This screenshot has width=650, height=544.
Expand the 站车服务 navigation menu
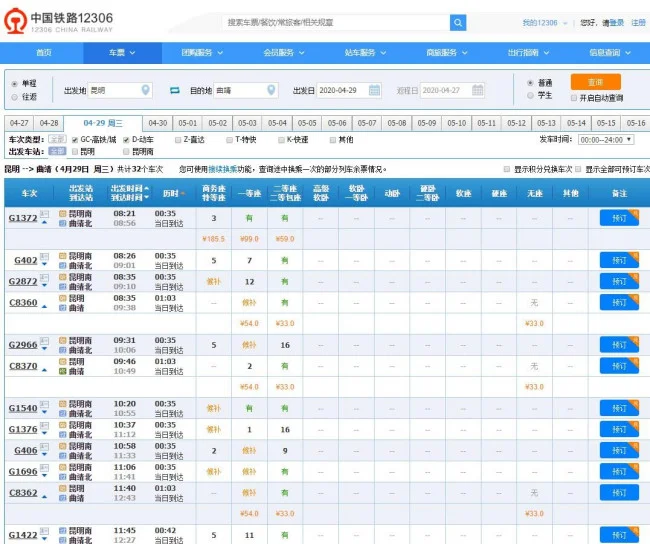tap(366, 53)
